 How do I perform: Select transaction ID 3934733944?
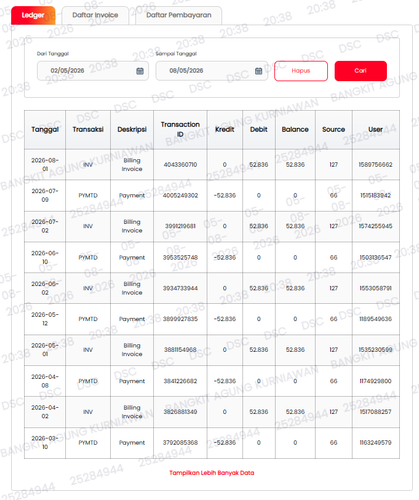click(180, 288)
